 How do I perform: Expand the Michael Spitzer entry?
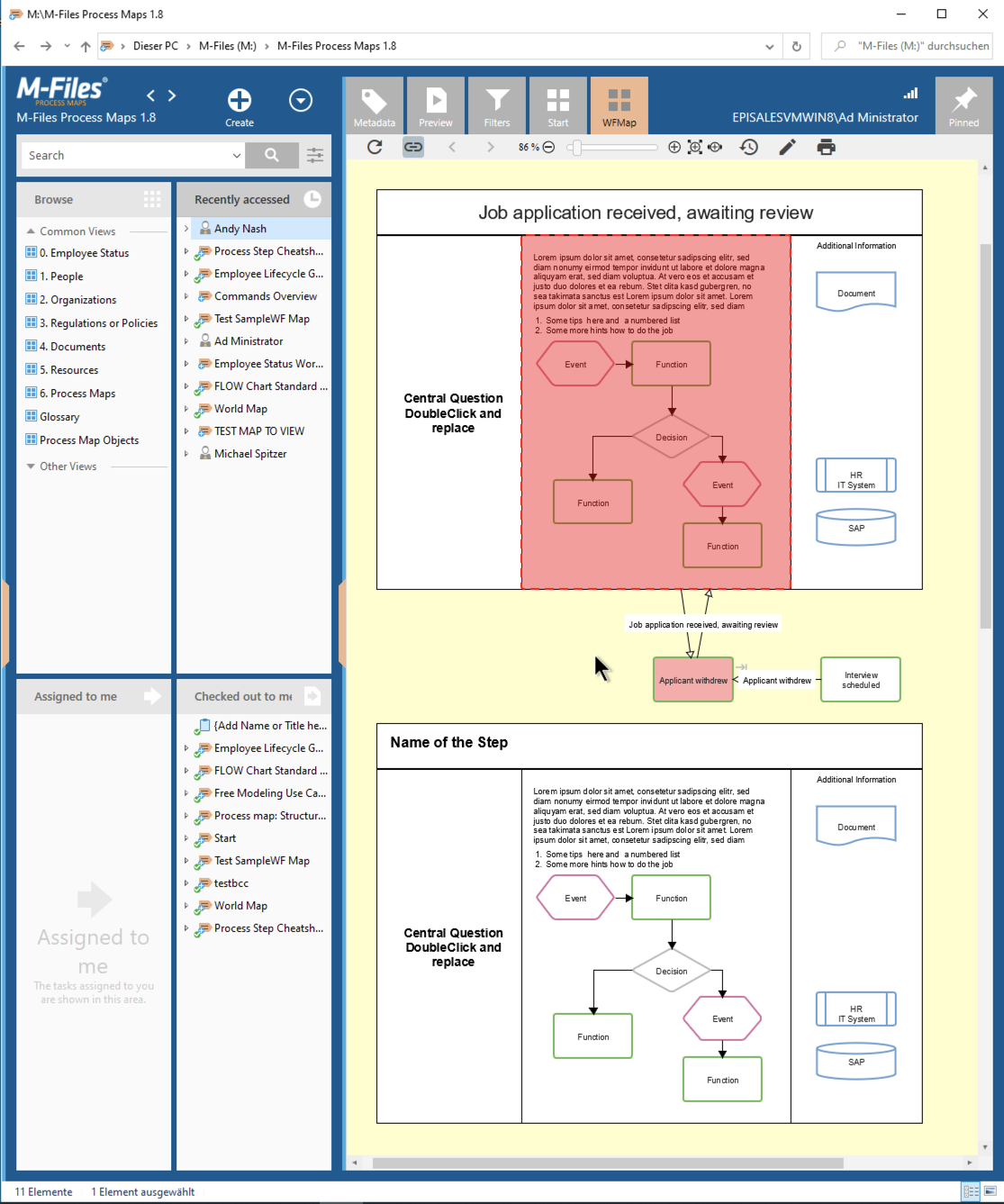(186, 454)
